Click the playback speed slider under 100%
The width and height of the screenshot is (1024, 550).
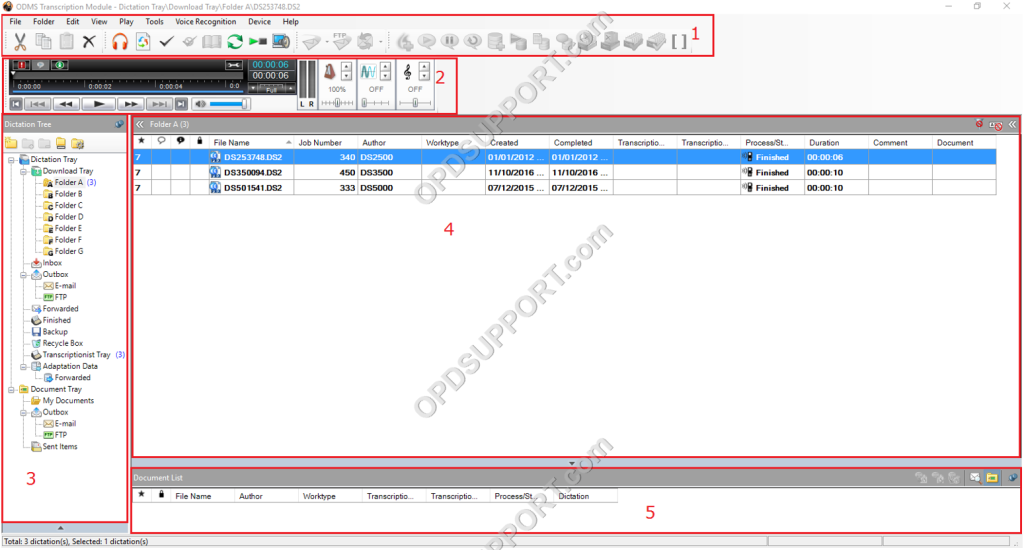click(x=337, y=103)
